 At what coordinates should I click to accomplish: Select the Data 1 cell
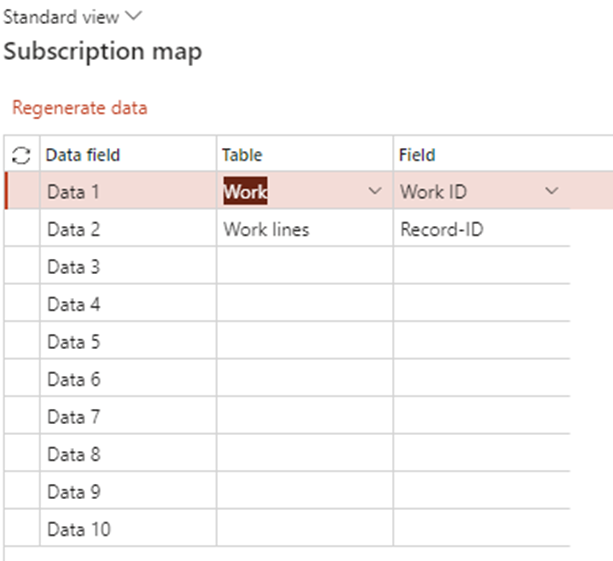[x=128, y=191]
